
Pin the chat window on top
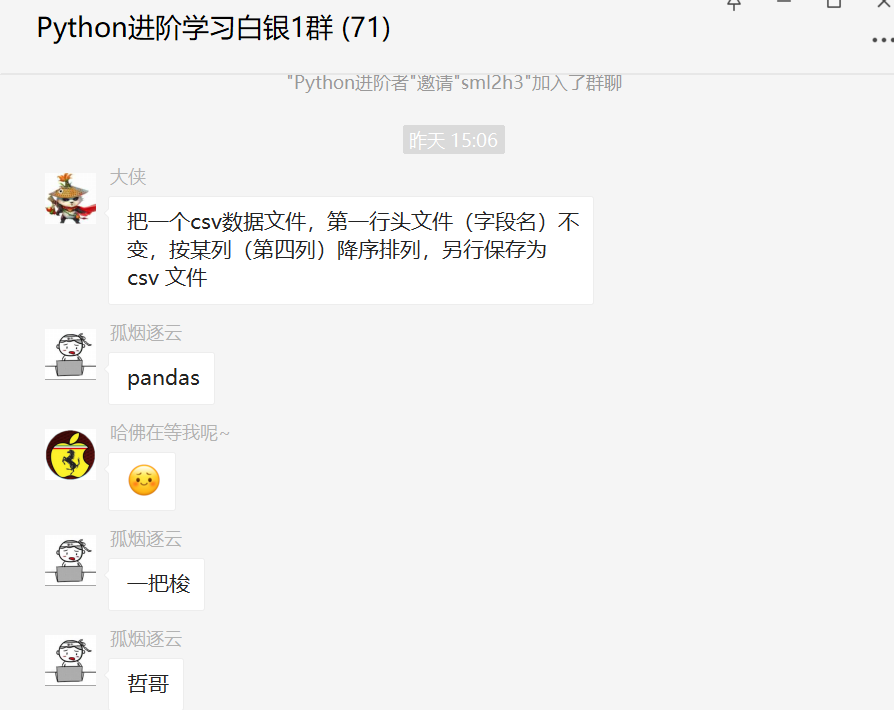point(734,5)
